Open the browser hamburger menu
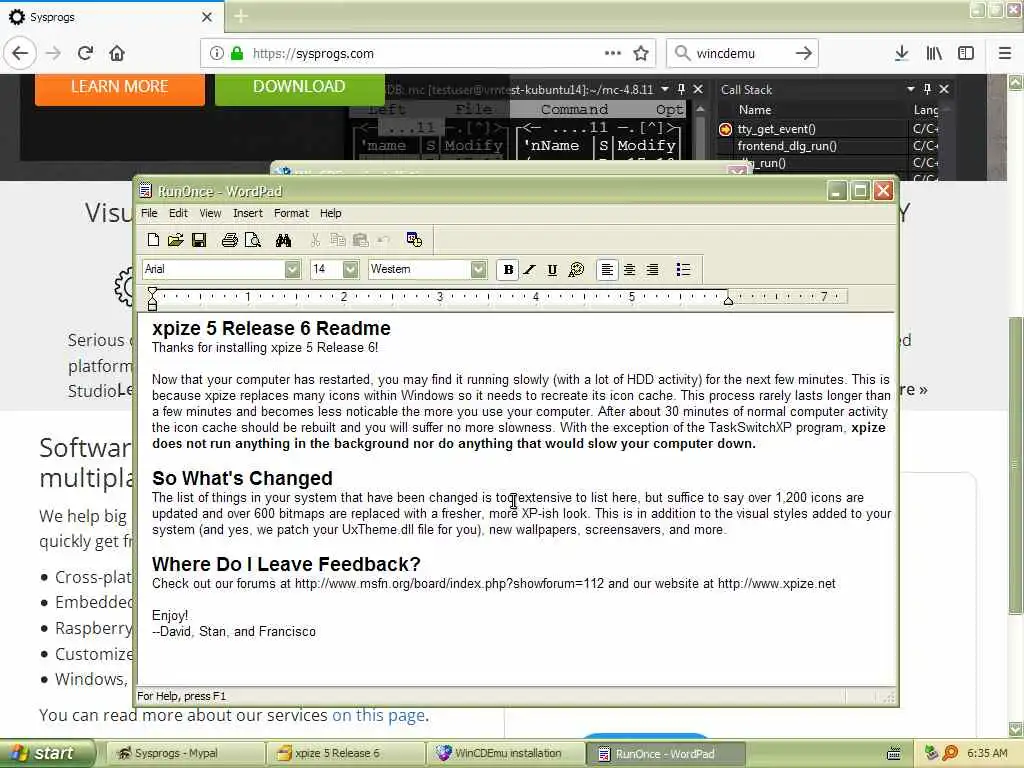The width and height of the screenshot is (1024, 768). click(x=1005, y=53)
